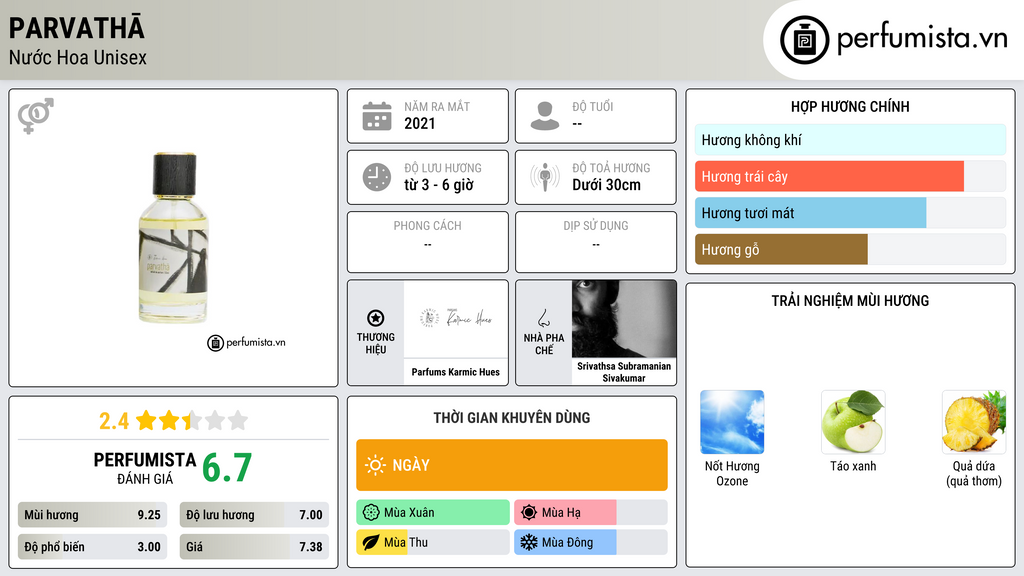Click the green 6.7 Perfumista score

(x=227, y=468)
